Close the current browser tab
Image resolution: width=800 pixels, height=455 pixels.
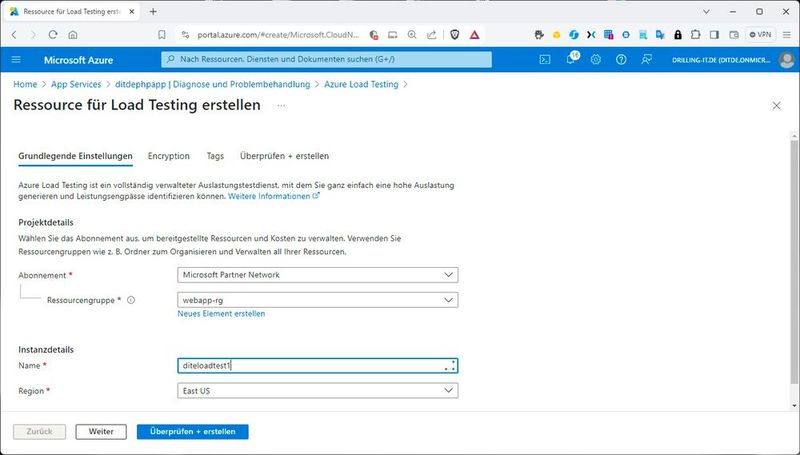(x=132, y=11)
